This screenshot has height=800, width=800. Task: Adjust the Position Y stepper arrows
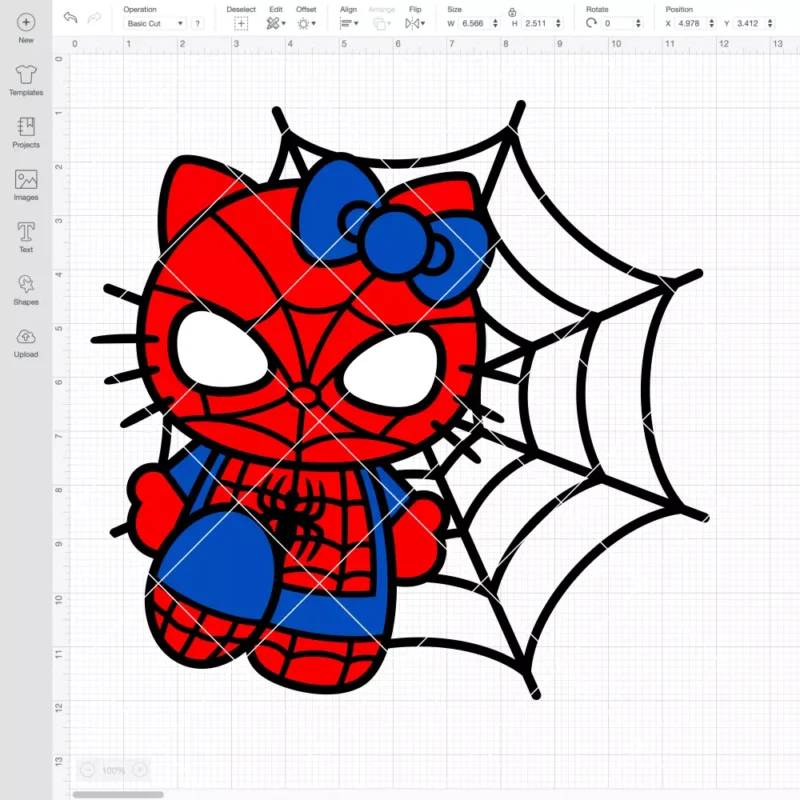(770, 23)
